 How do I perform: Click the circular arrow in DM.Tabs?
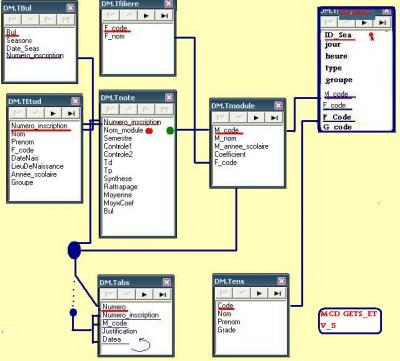pos(140,345)
